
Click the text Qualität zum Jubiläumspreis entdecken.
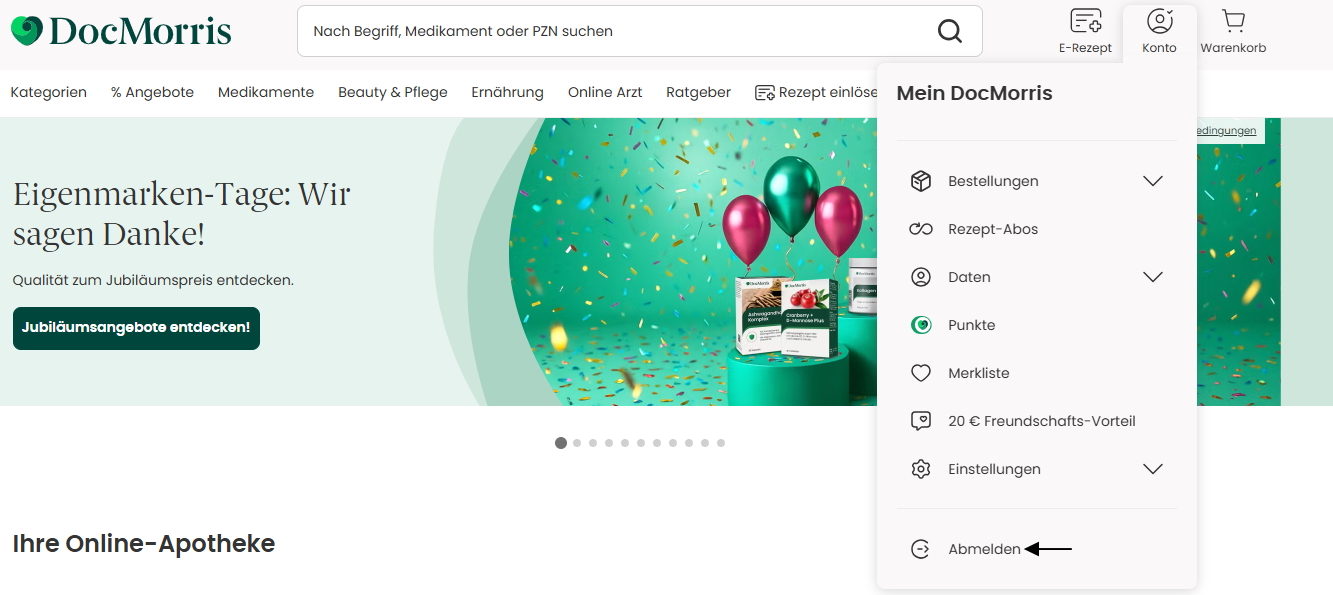[153, 280]
